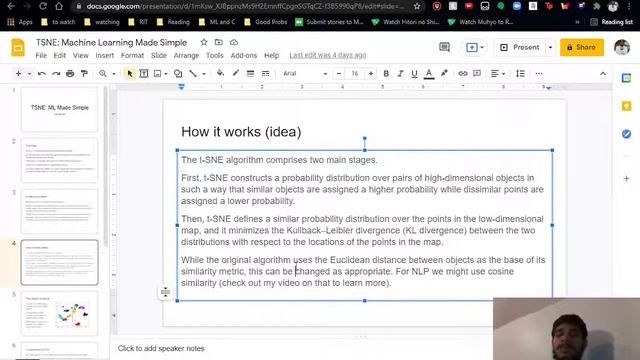This screenshot has width=640, height=360.
Task: Check the cloud save status icon
Action: pos(234,42)
